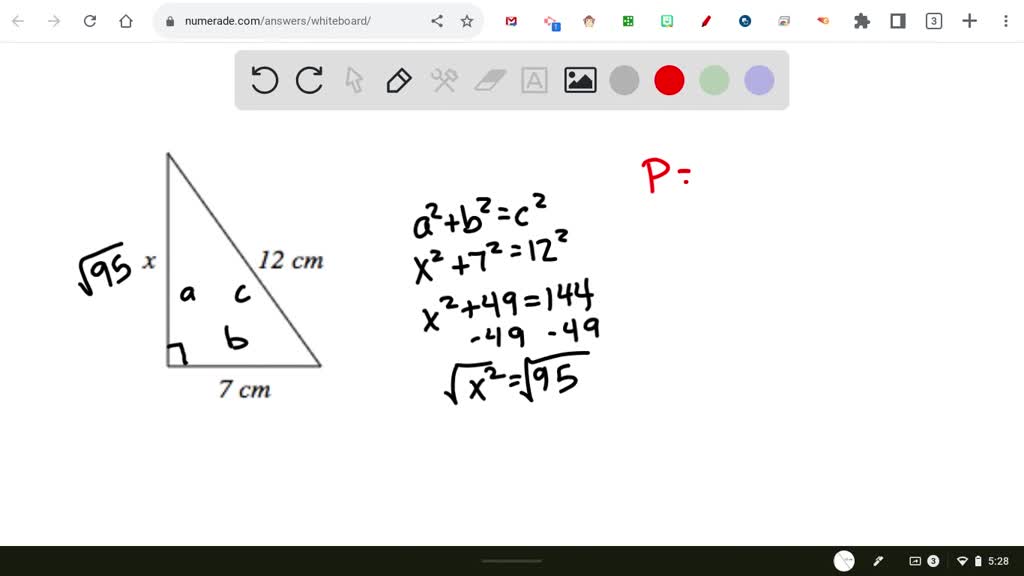Select the Pen drawing tool
Screen dimensions: 1024x576
click(399, 80)
